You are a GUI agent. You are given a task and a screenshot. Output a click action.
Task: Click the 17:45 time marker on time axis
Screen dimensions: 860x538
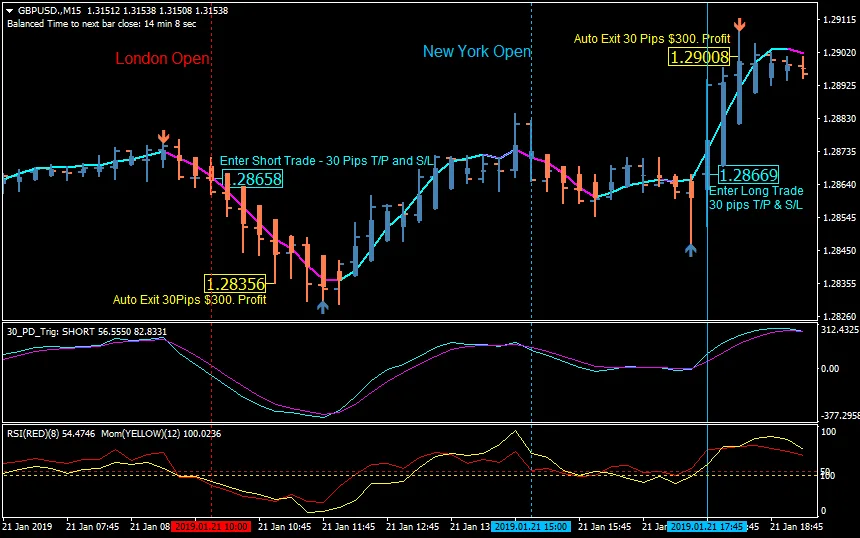click(x=706, y=526)
